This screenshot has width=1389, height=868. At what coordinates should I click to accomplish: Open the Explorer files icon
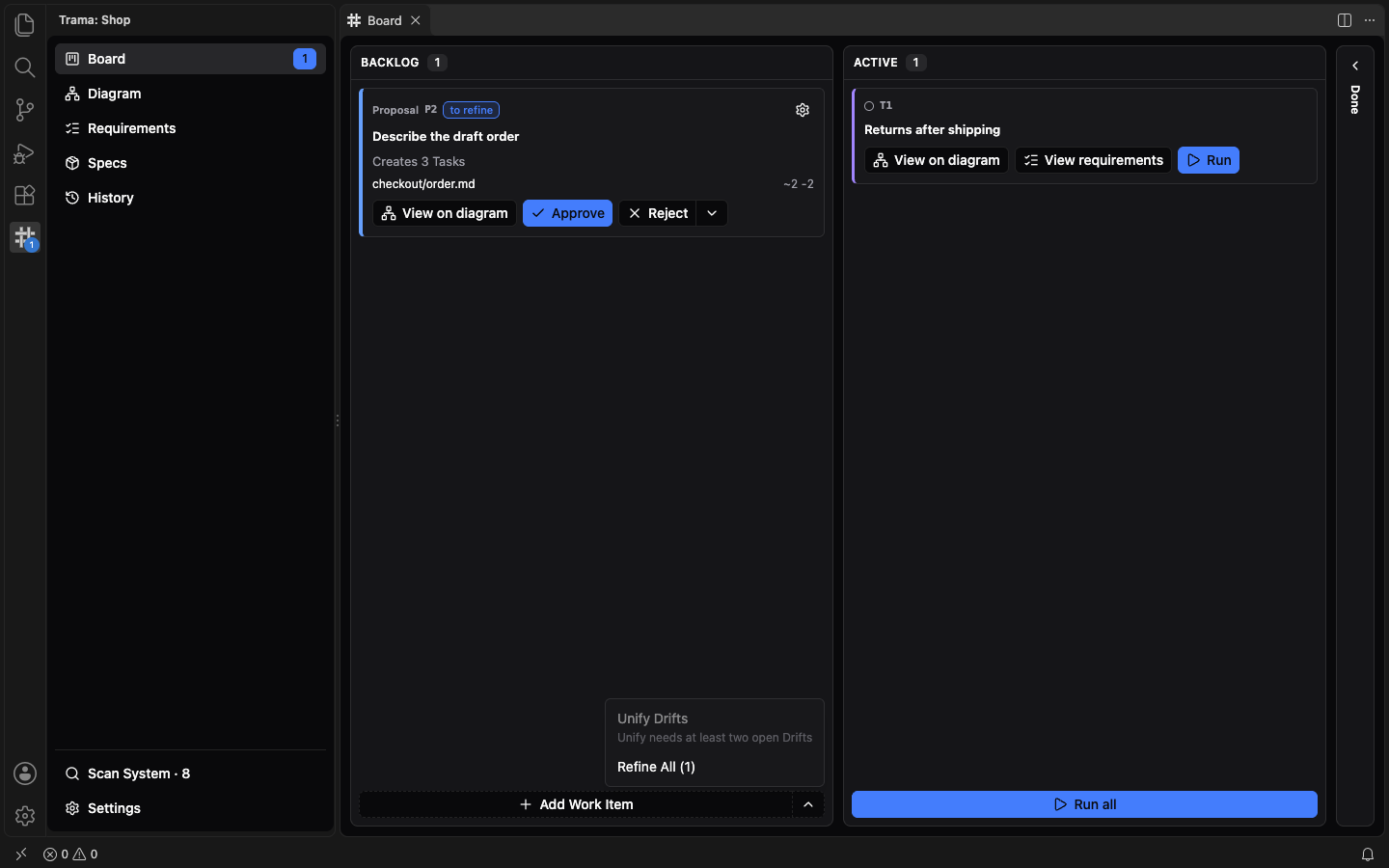[x=25, y=24]
